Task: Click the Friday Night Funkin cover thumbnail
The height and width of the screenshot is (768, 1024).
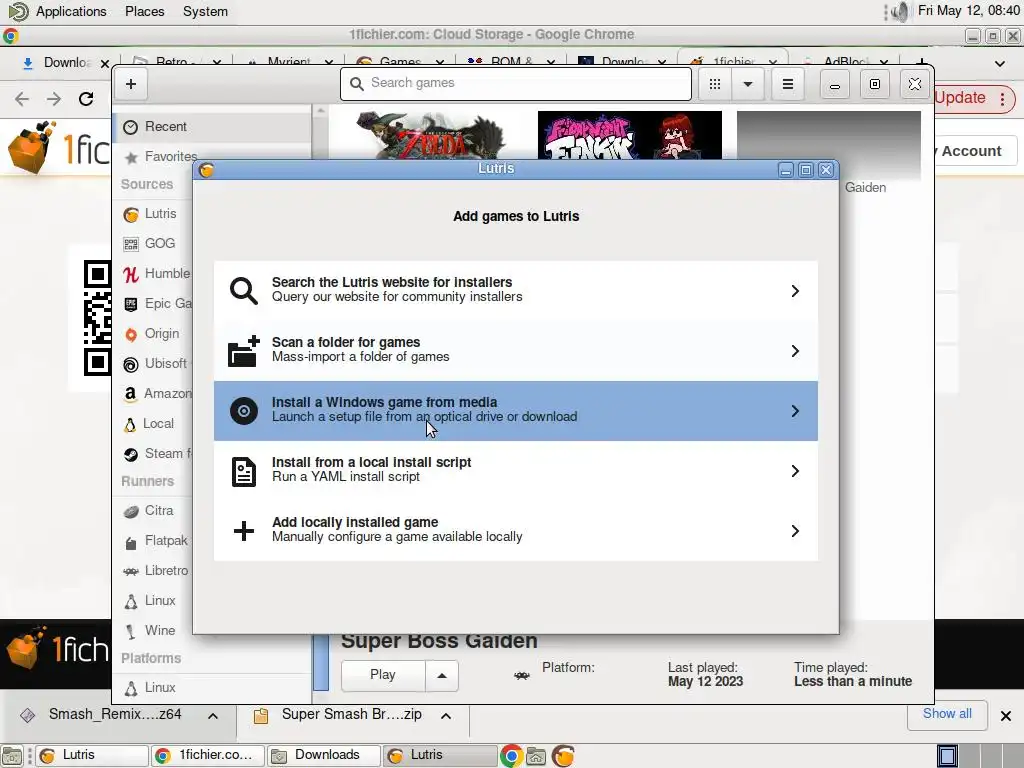Action: [630, 135]
